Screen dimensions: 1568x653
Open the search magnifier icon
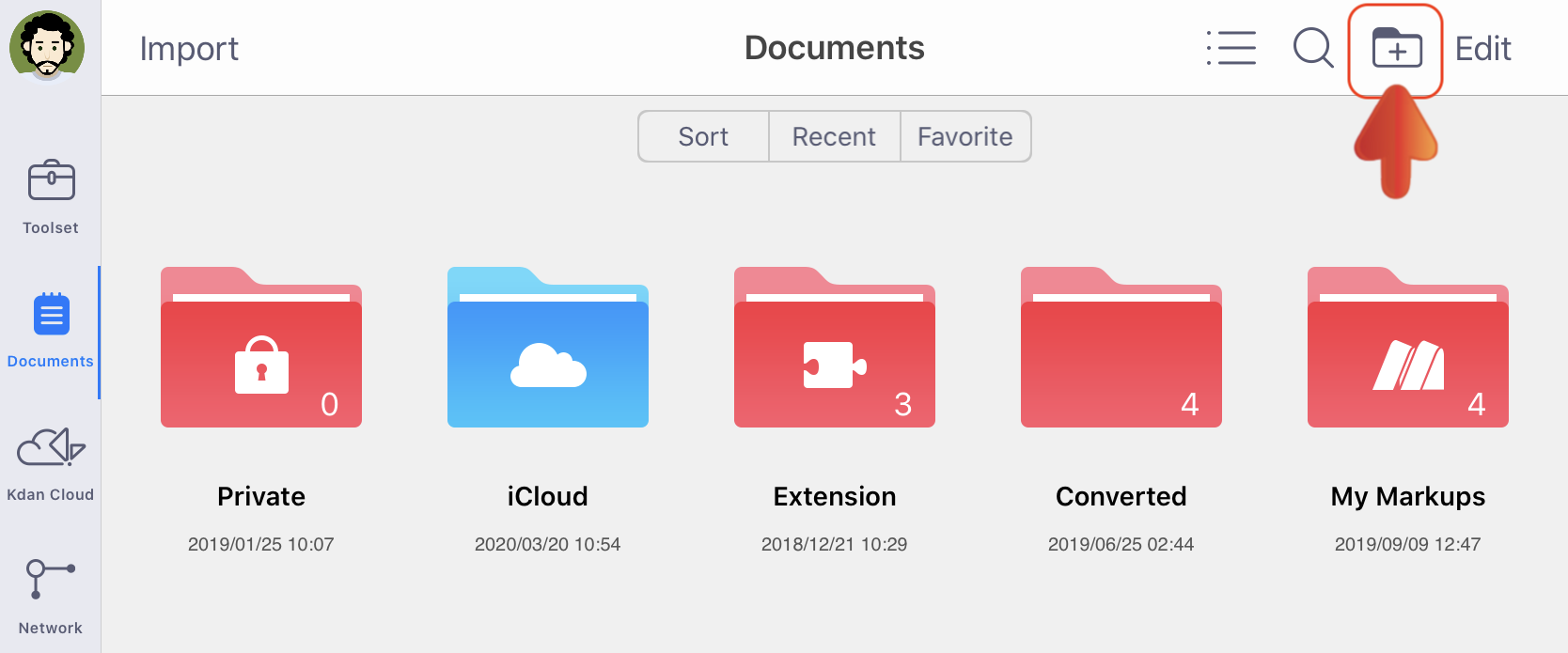pyautogui.click(x=1312, y=48)
